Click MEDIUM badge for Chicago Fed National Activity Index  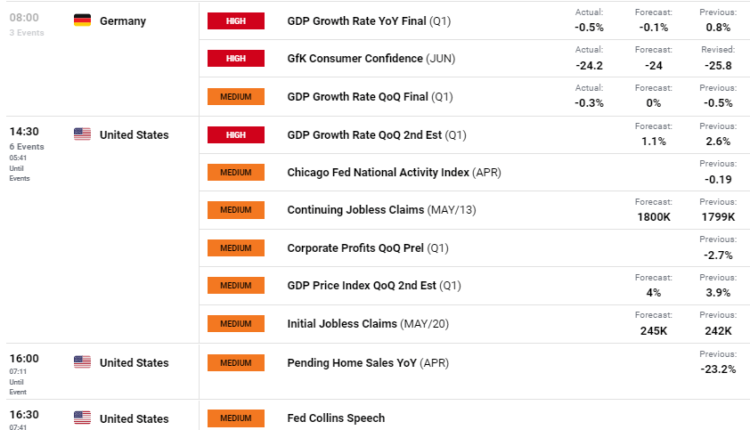tap(235, 172)
